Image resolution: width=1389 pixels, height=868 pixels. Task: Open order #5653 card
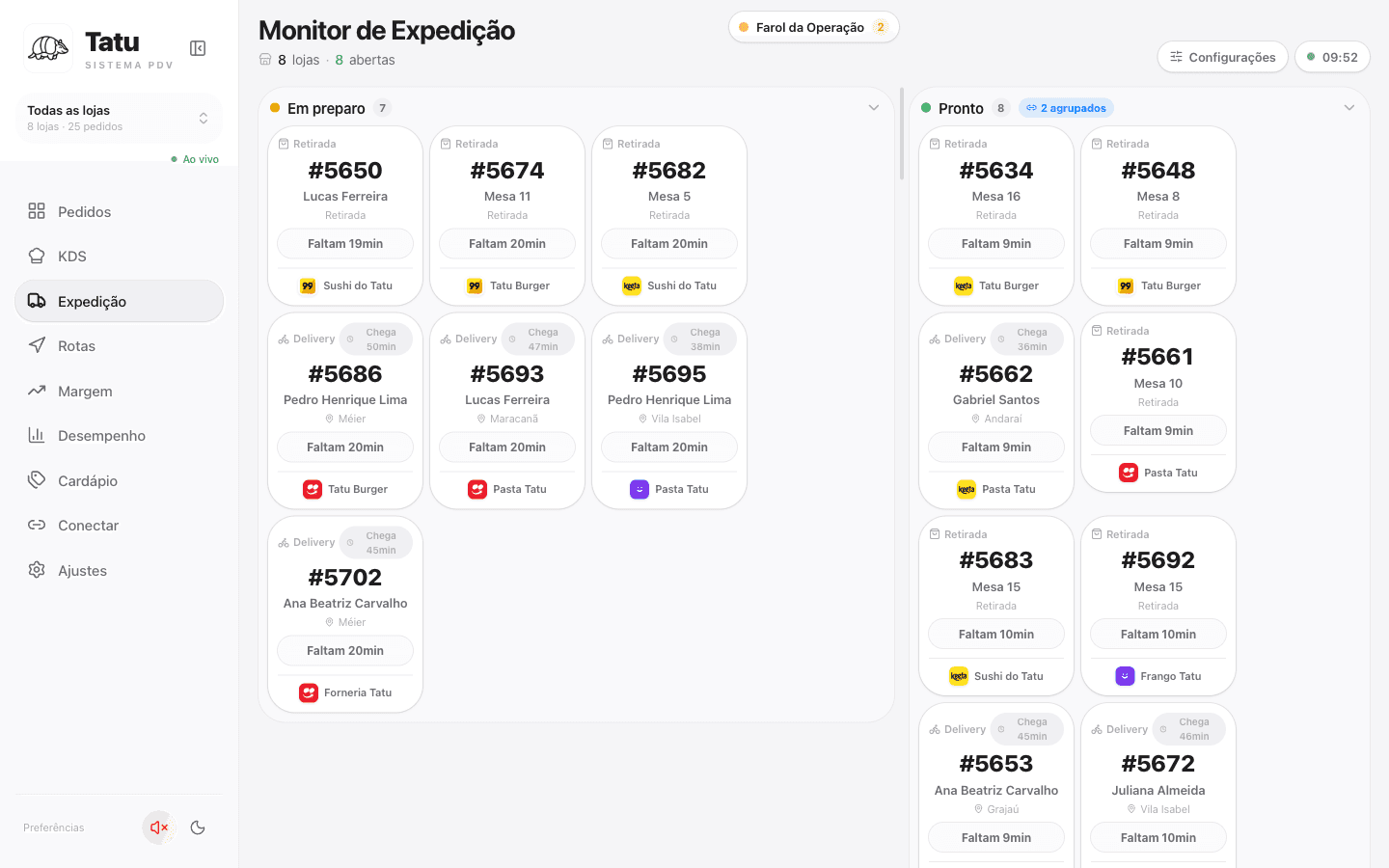pos(996,786)
